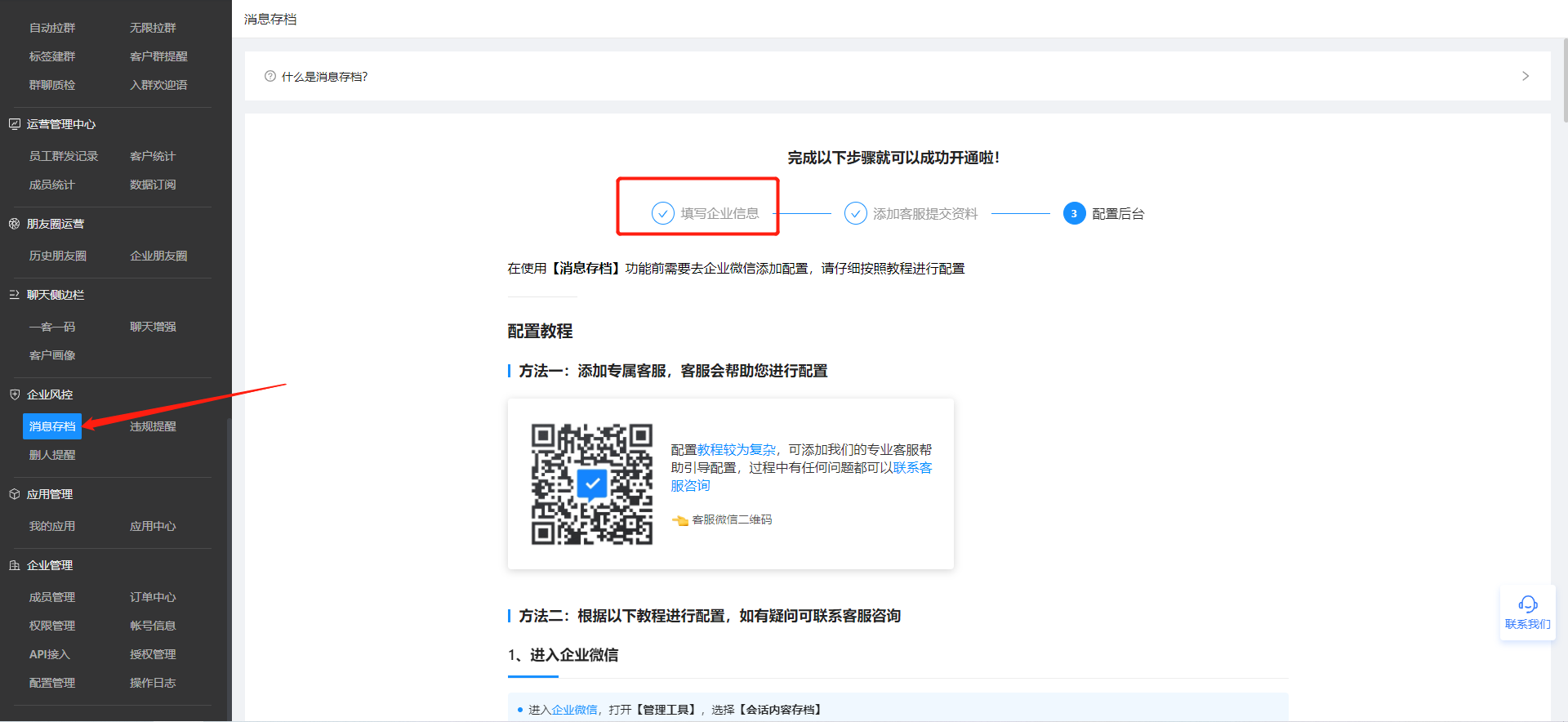The height and width of the screenshot is (722, 1568).
Task: Click the 添加客服提交资料 step label
Action: [925, 214]
